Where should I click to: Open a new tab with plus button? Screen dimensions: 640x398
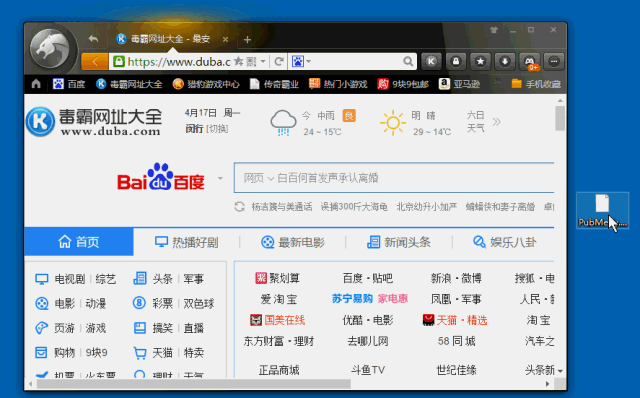click(247, 40)
